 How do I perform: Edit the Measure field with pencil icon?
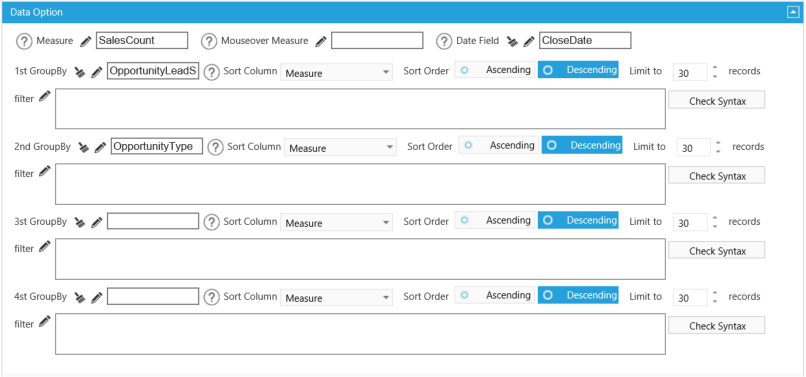(x=86, y=41)
